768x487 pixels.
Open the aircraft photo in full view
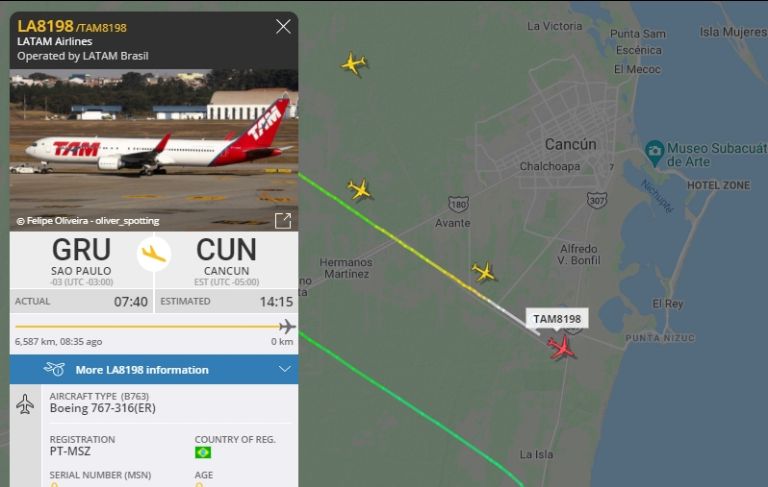pos(283,221)
